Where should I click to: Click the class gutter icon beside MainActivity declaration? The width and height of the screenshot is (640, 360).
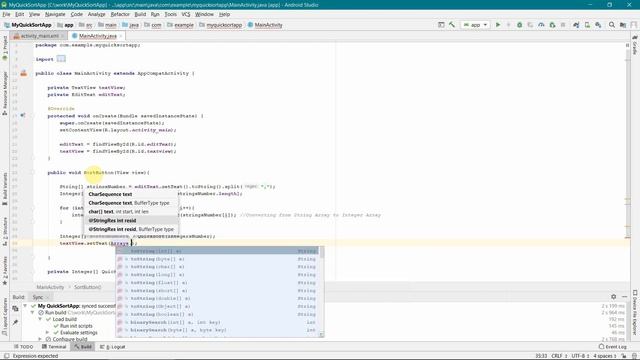(x=24, y=73)
